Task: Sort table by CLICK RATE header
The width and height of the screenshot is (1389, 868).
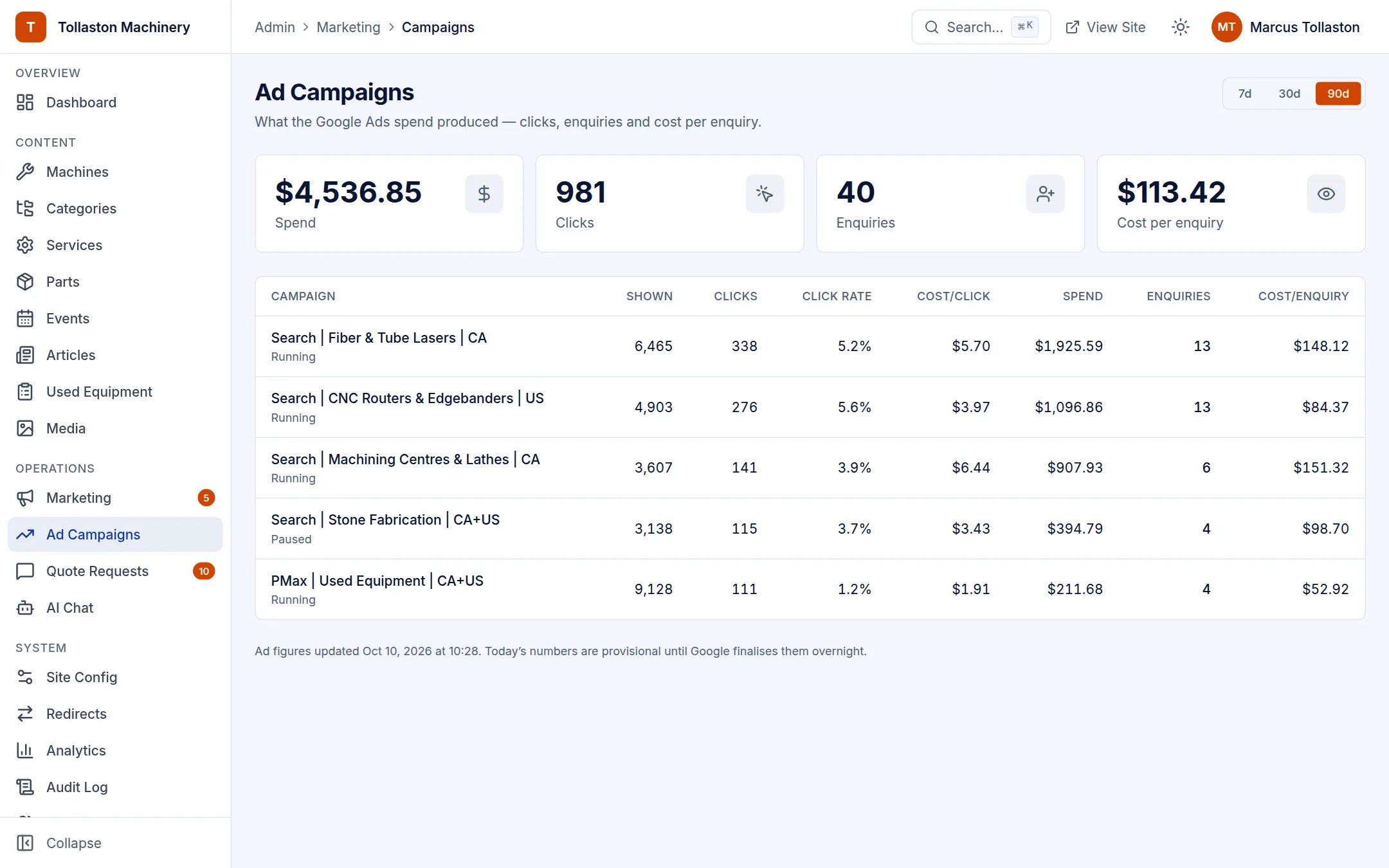Action: pos(837,296)
